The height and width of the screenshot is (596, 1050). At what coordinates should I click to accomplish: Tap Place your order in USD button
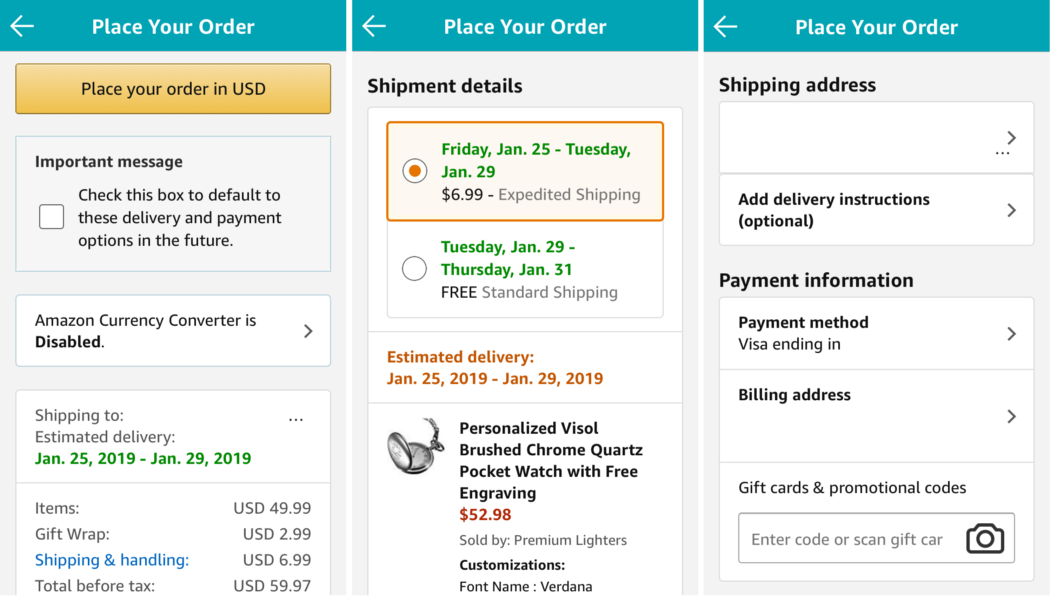173,88
